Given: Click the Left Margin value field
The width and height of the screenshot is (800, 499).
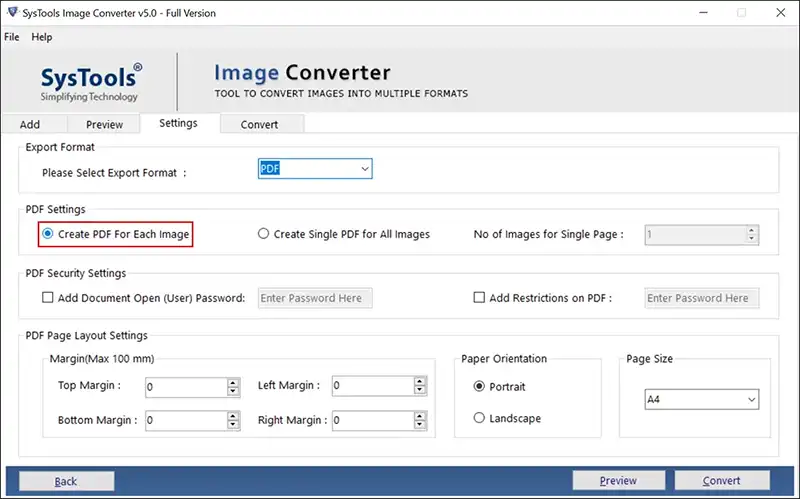Looking at the screenshot, I should pos(373,386).
